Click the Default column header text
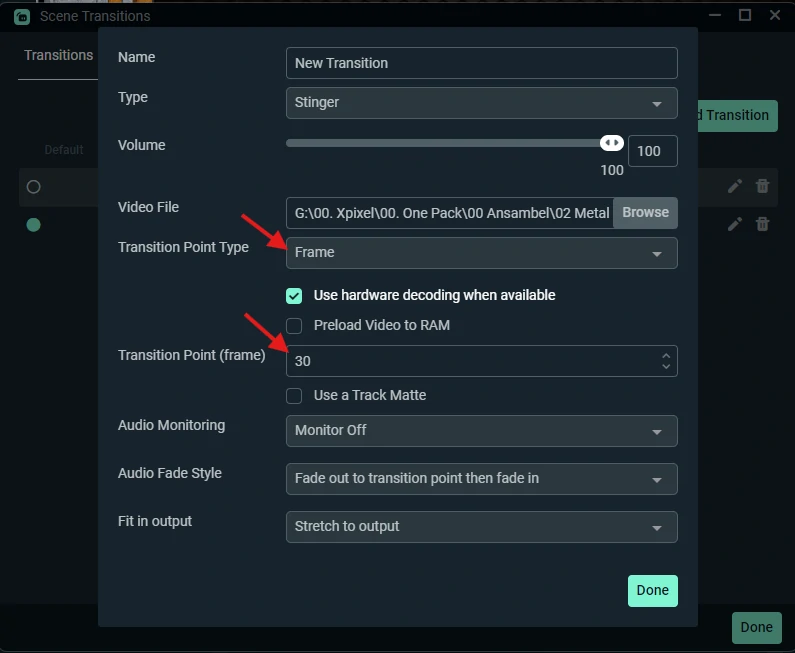The height and width of the screenshot is (653, 795). 64,150
